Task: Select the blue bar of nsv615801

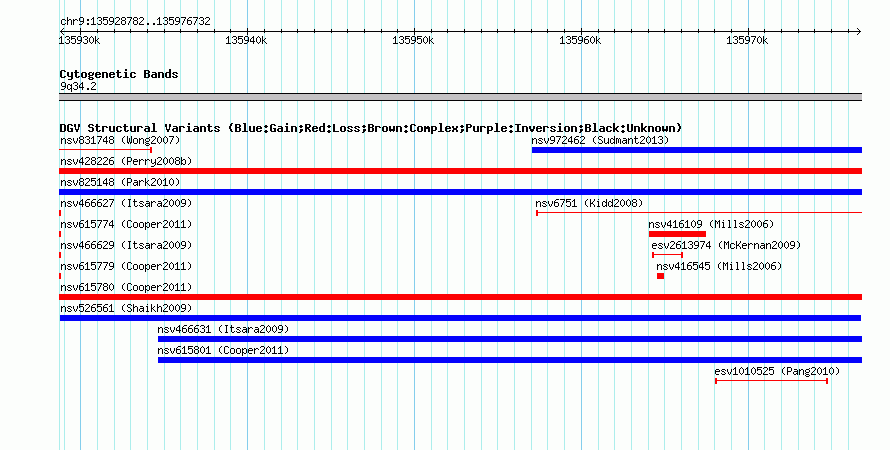Action: click(510, 360)
